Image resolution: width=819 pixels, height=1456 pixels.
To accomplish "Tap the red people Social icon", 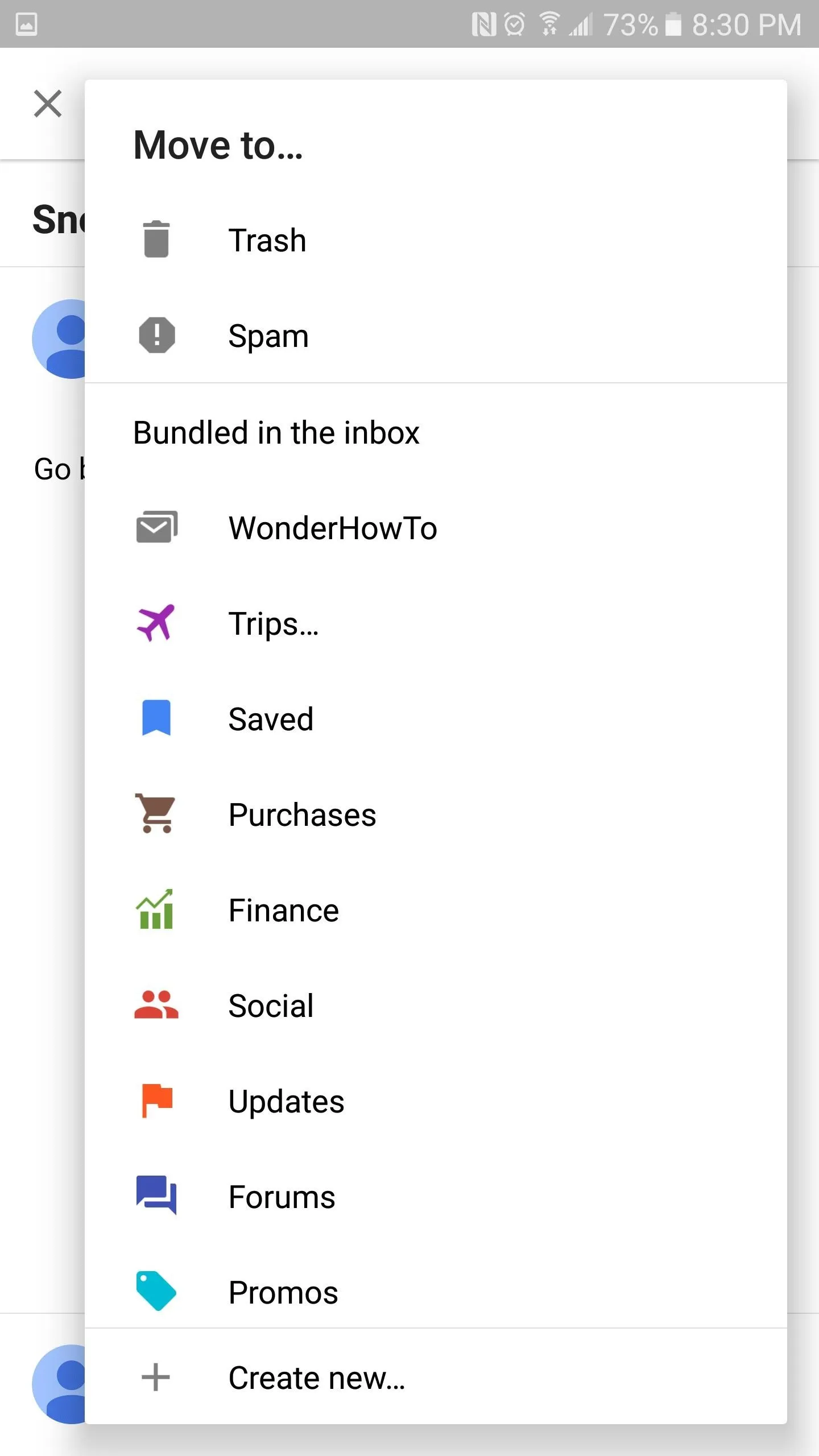I will [x=156, y=1004].
